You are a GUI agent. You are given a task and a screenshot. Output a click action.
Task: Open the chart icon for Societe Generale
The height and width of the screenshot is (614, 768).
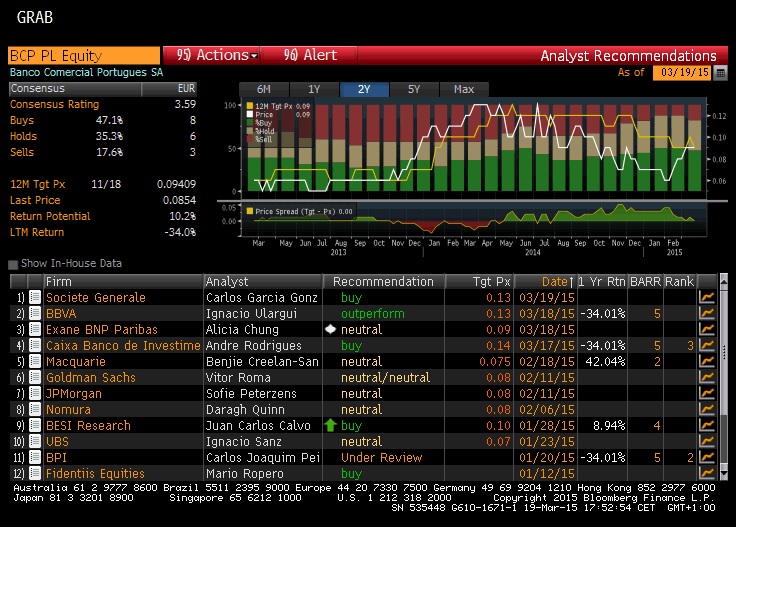click(x=707, y=298)
